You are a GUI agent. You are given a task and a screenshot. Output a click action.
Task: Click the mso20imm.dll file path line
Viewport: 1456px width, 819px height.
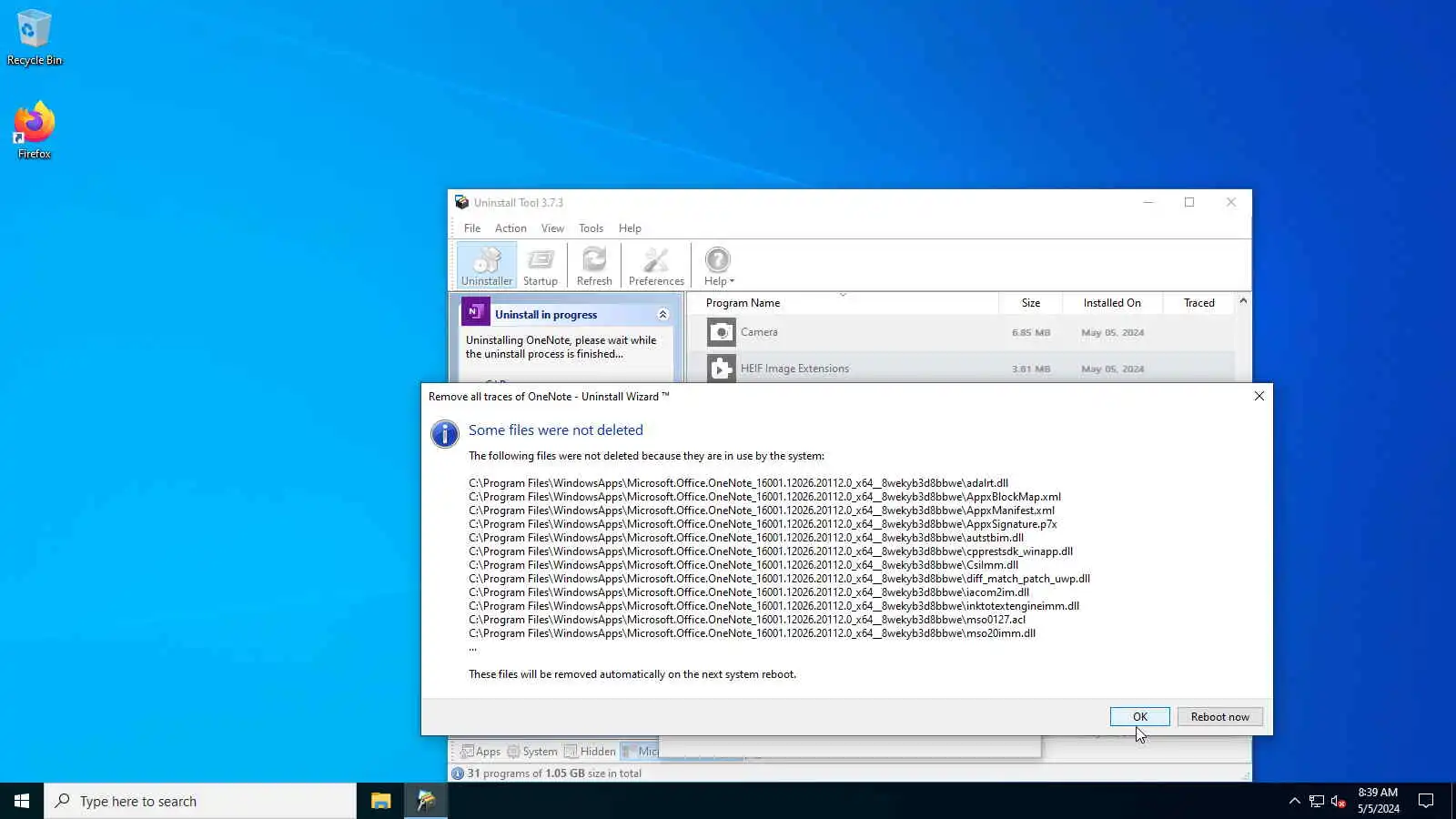pos(753,633)
